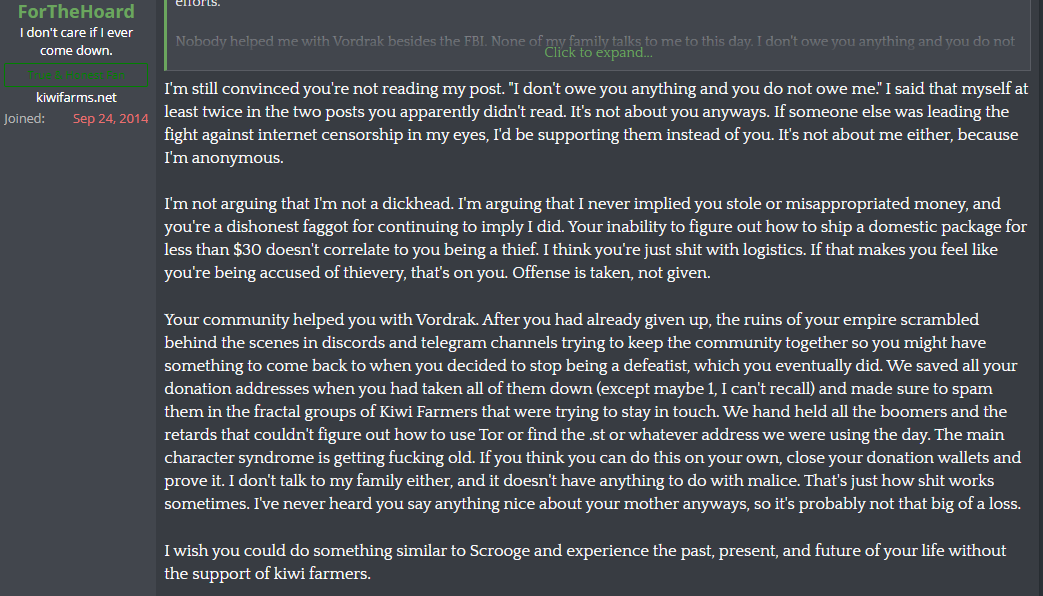Click the paragraph starting "I'm not arguing"

click(x=596, y=238)
